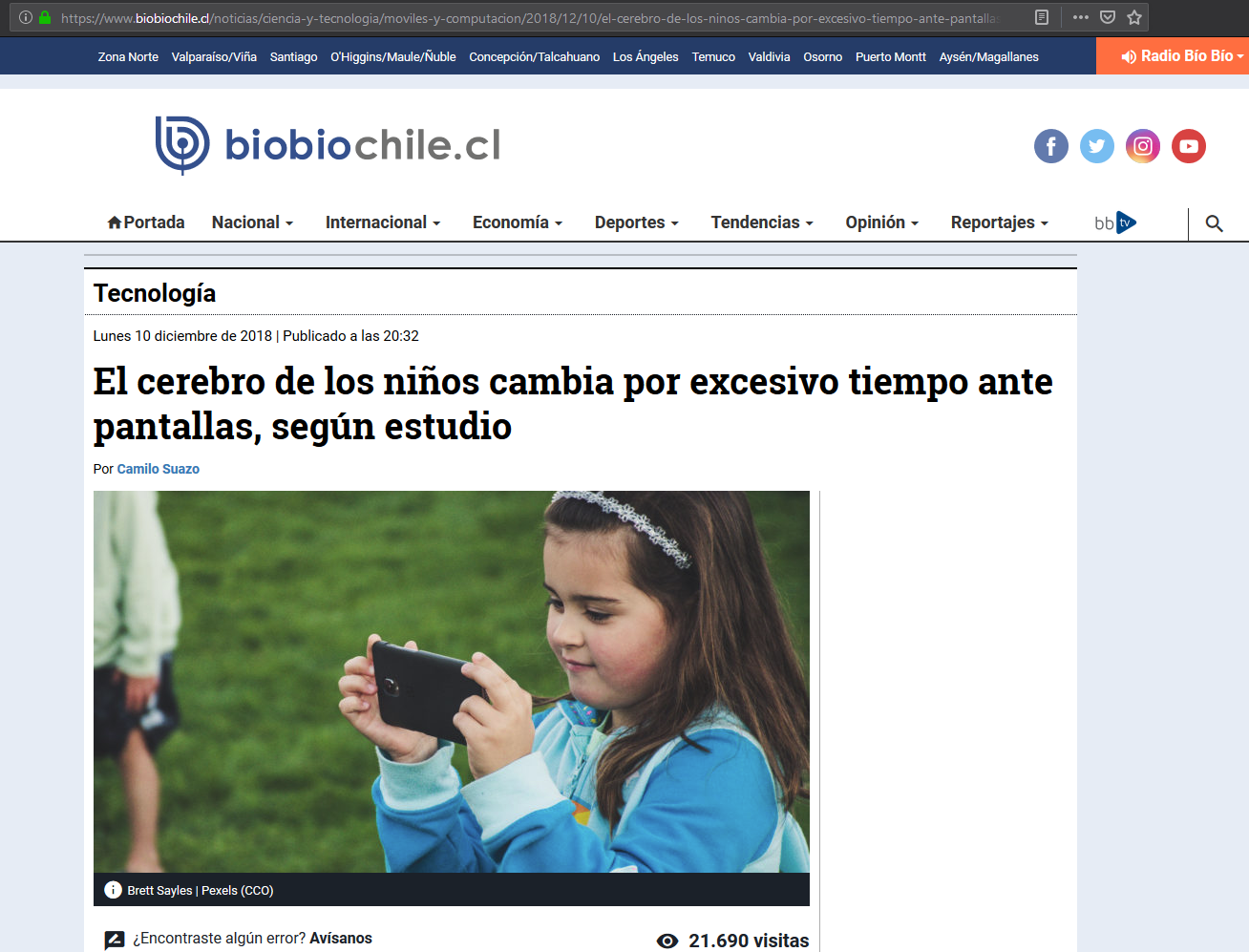The width and height of the screenshot is (1249, 952).
Task: Click Avísanos error report link
Action: (341, 938)
